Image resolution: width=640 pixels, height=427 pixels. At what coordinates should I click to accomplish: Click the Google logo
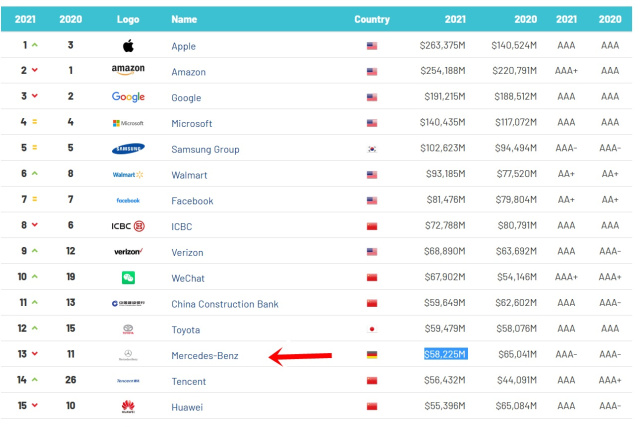coord(128,97)
